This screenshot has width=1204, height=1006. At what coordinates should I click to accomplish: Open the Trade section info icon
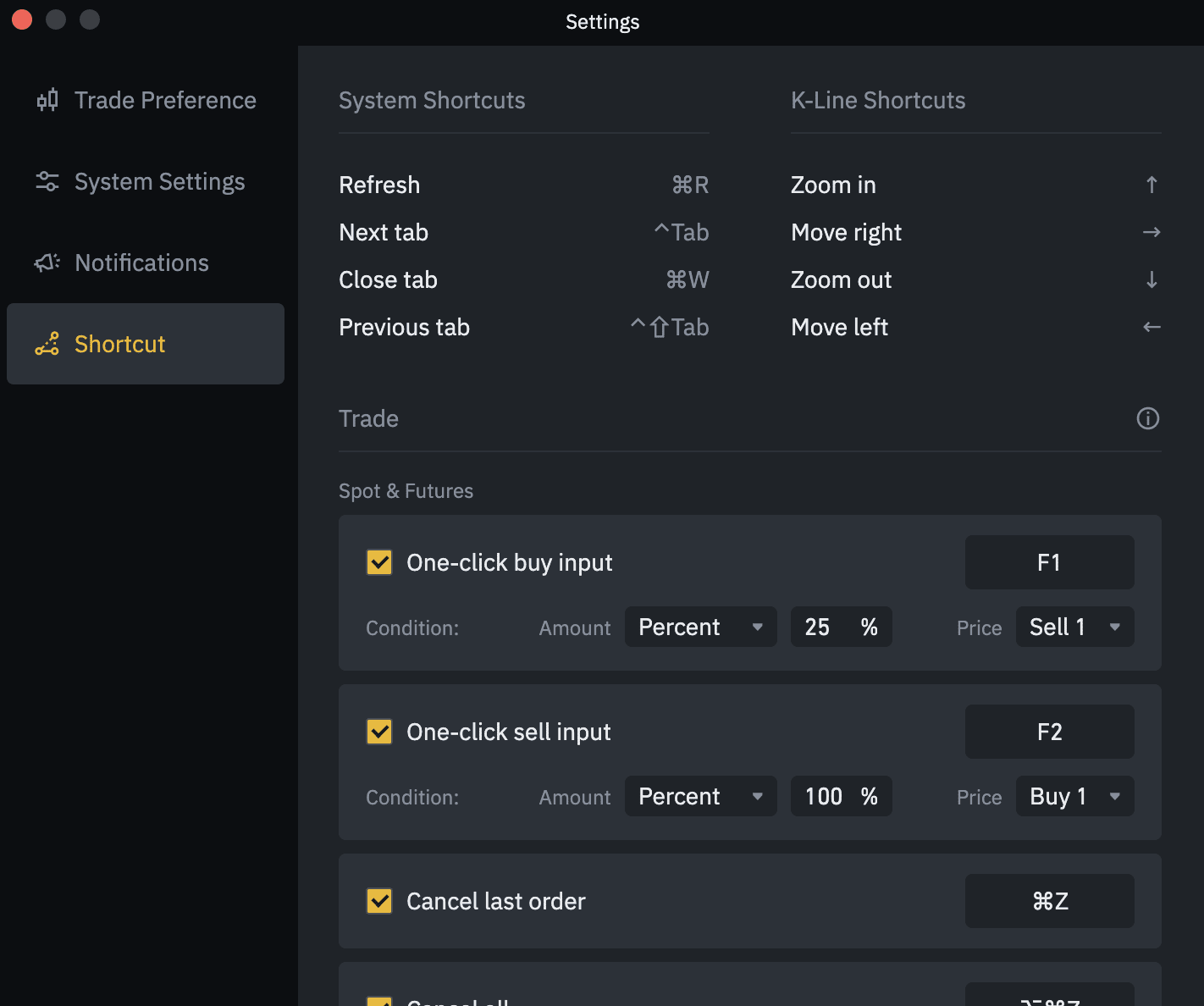click(1147, 418)
